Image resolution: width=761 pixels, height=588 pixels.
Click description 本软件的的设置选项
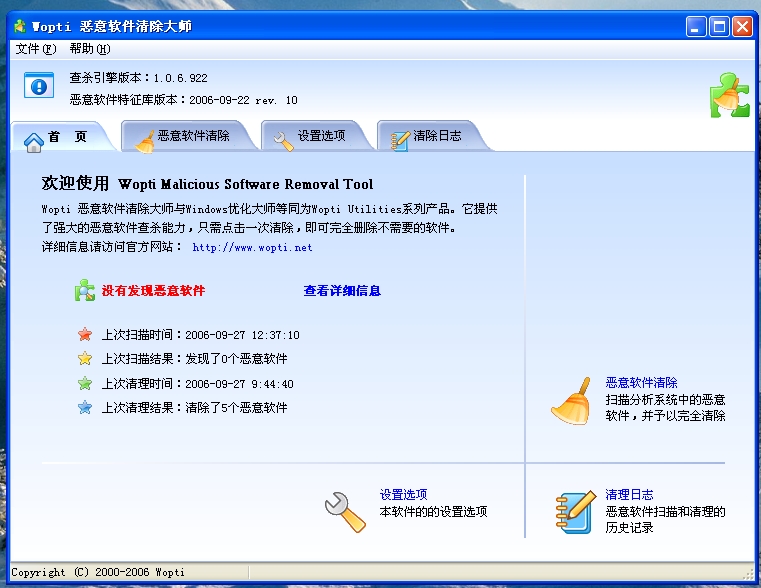click(x=433, y=512)
